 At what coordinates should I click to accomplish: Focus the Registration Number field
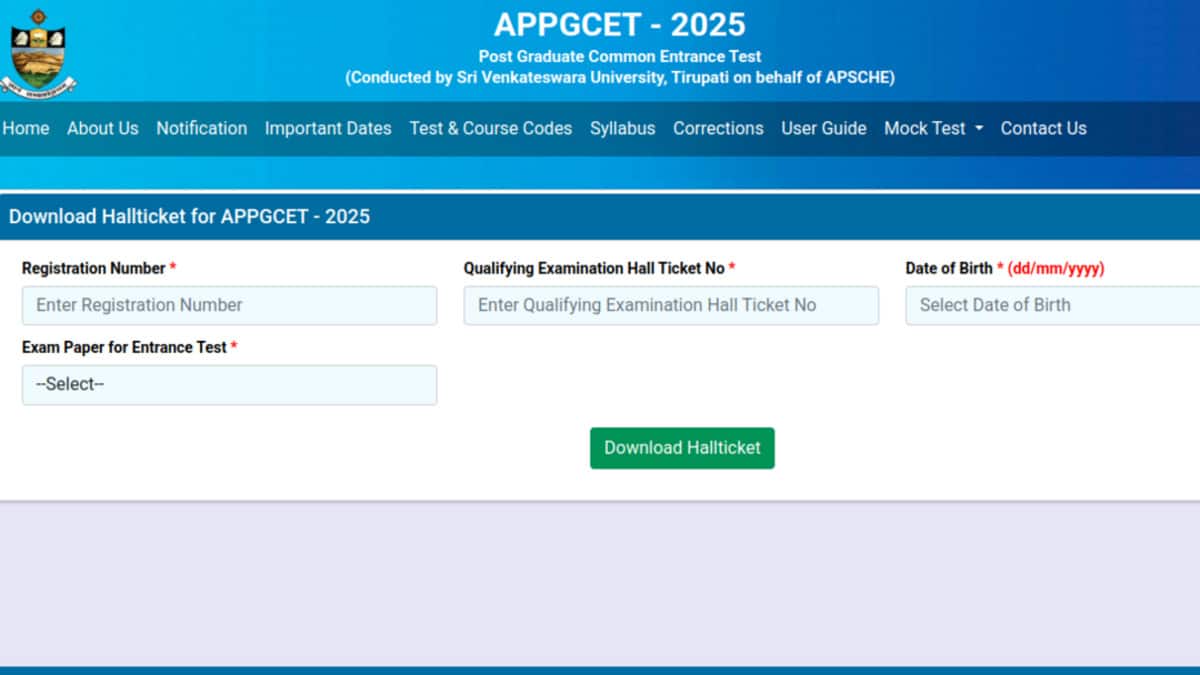229,305
